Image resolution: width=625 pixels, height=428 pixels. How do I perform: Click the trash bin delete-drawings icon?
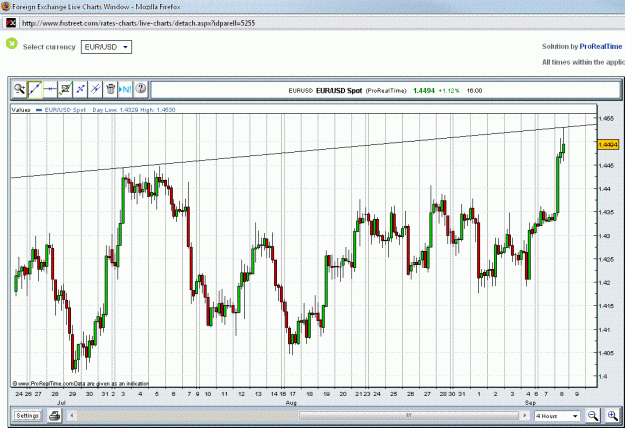[x=110, y=89]
